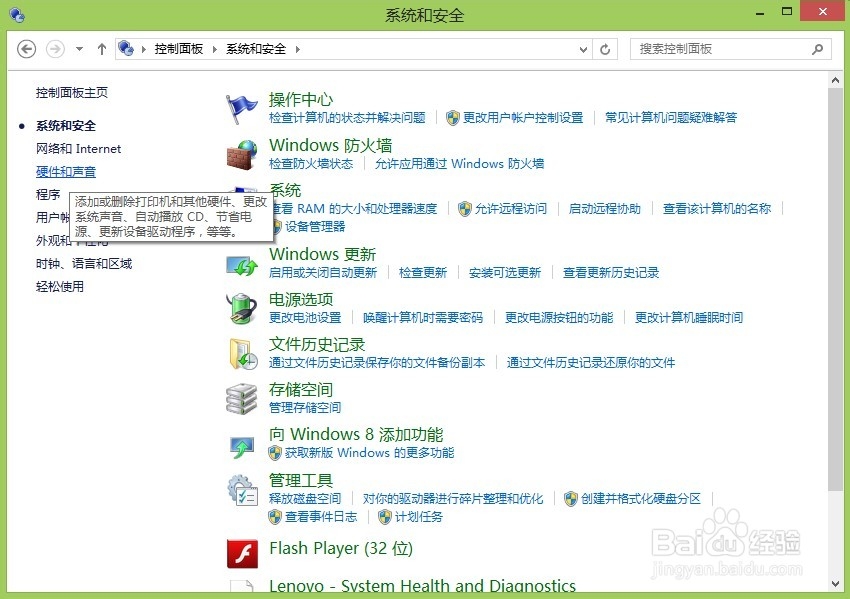This screenshot has width=850, height=599.
Task: Open the Power Options battery icon
Action: (242, 308)
